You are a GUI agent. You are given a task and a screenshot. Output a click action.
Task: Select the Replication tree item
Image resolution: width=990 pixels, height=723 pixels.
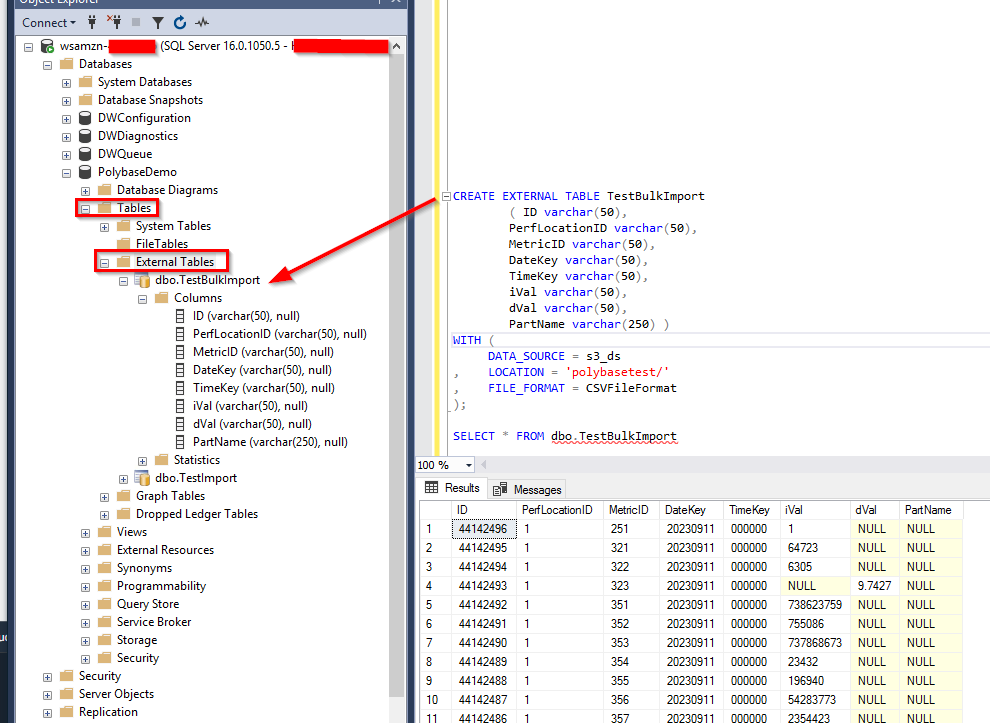coord(108,712)
